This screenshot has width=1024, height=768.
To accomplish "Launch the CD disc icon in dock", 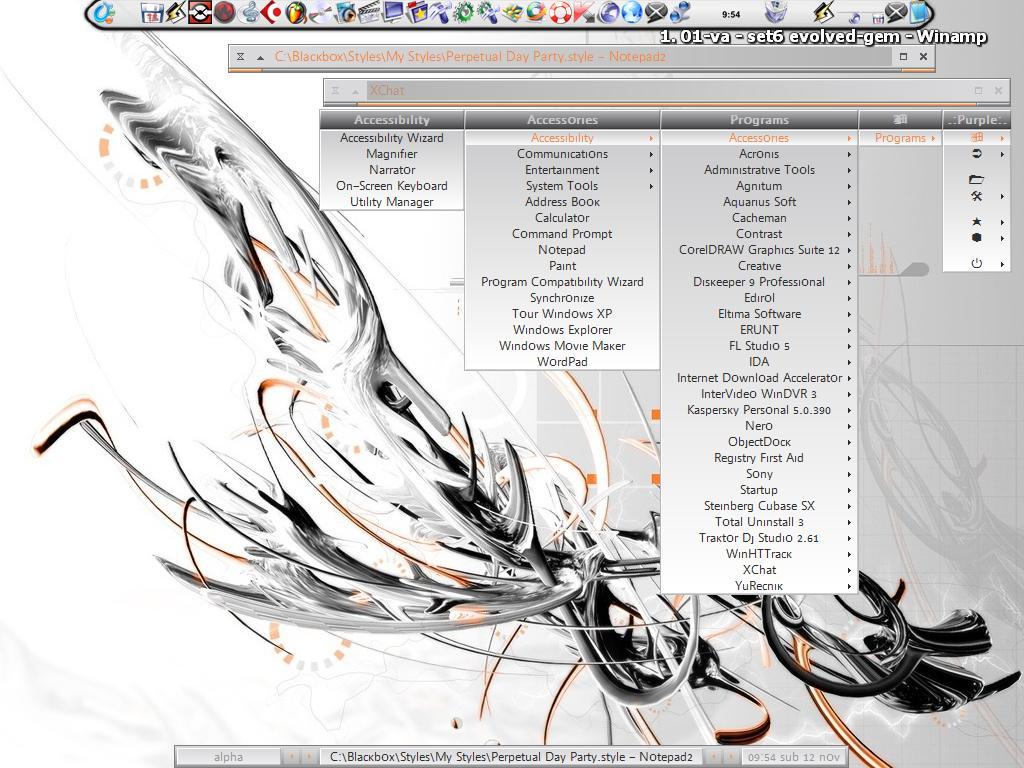I will click(x=320, y=12).
